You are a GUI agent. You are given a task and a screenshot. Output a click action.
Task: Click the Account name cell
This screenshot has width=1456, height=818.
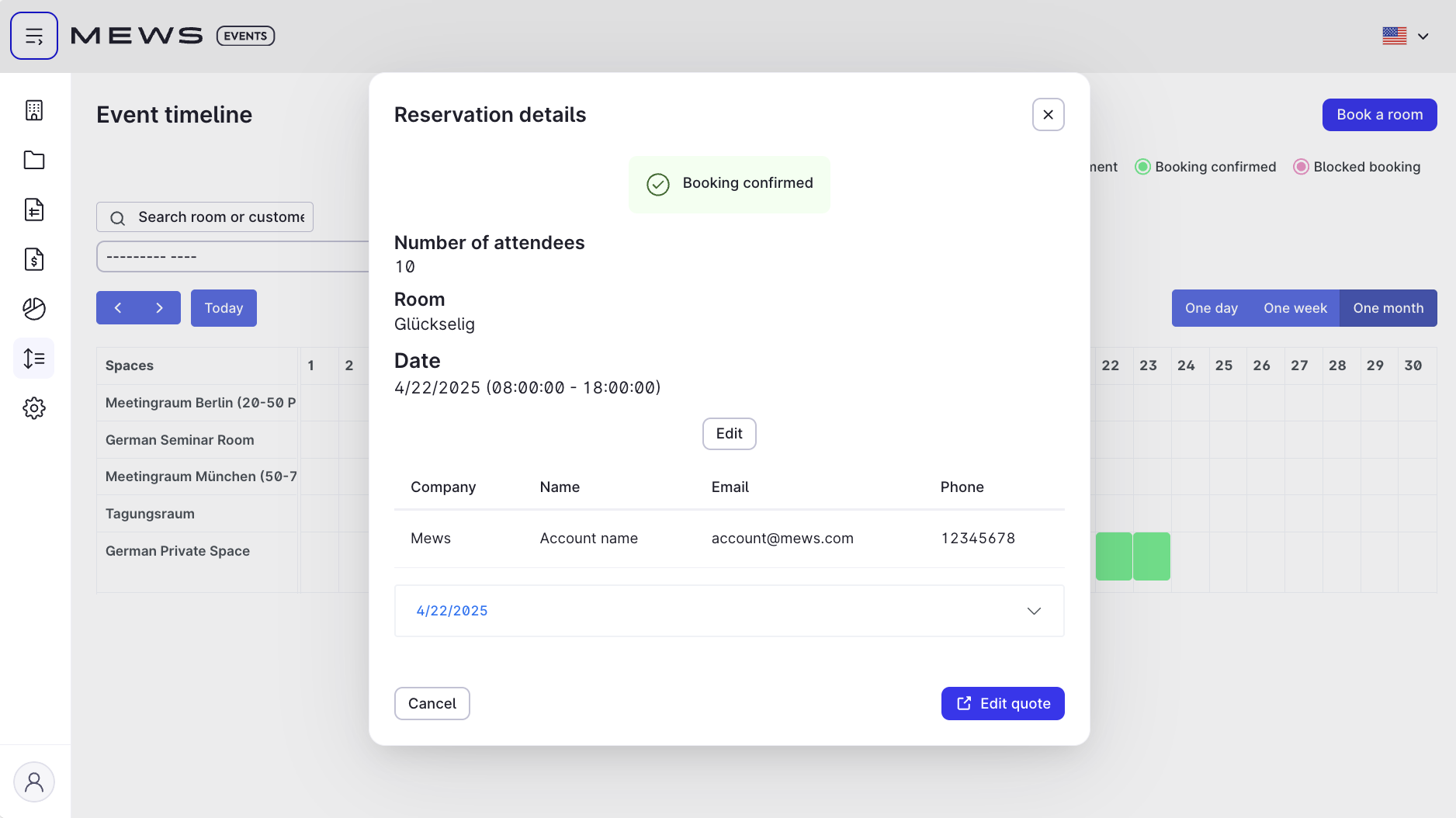(589, 539)
